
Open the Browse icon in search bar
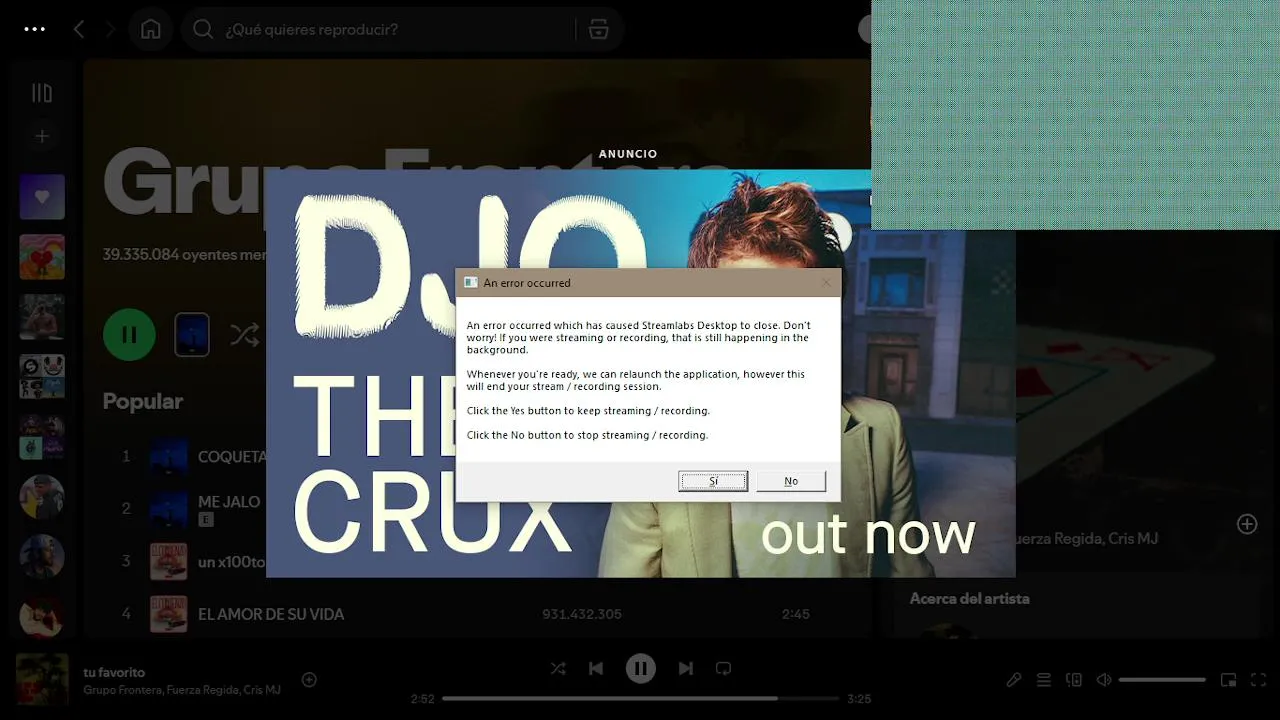coord(599,29)
